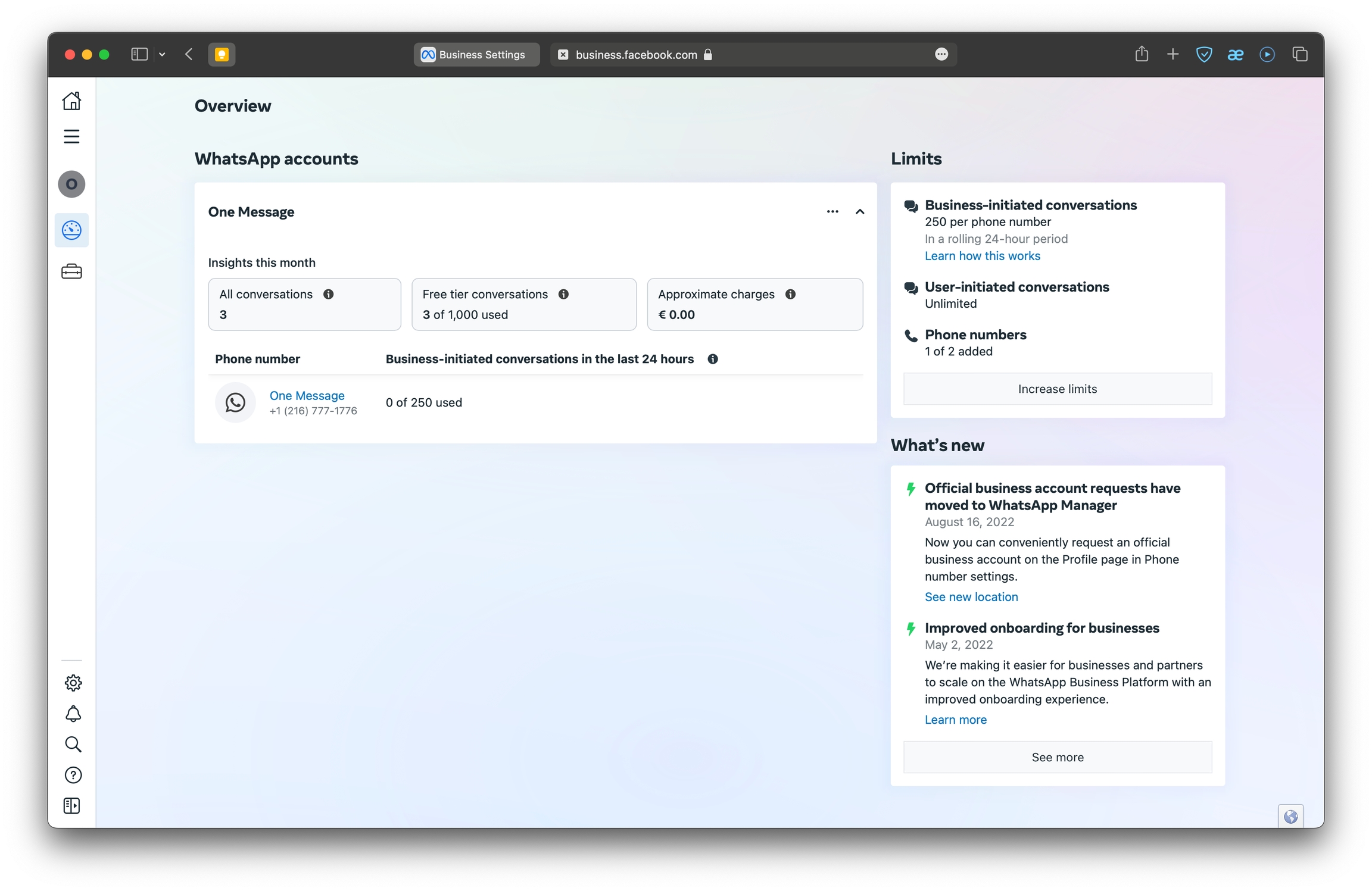Open the account tools briefcase icon
The image size is (1372, 891).
pyautogui.click(x=71, y=272)
